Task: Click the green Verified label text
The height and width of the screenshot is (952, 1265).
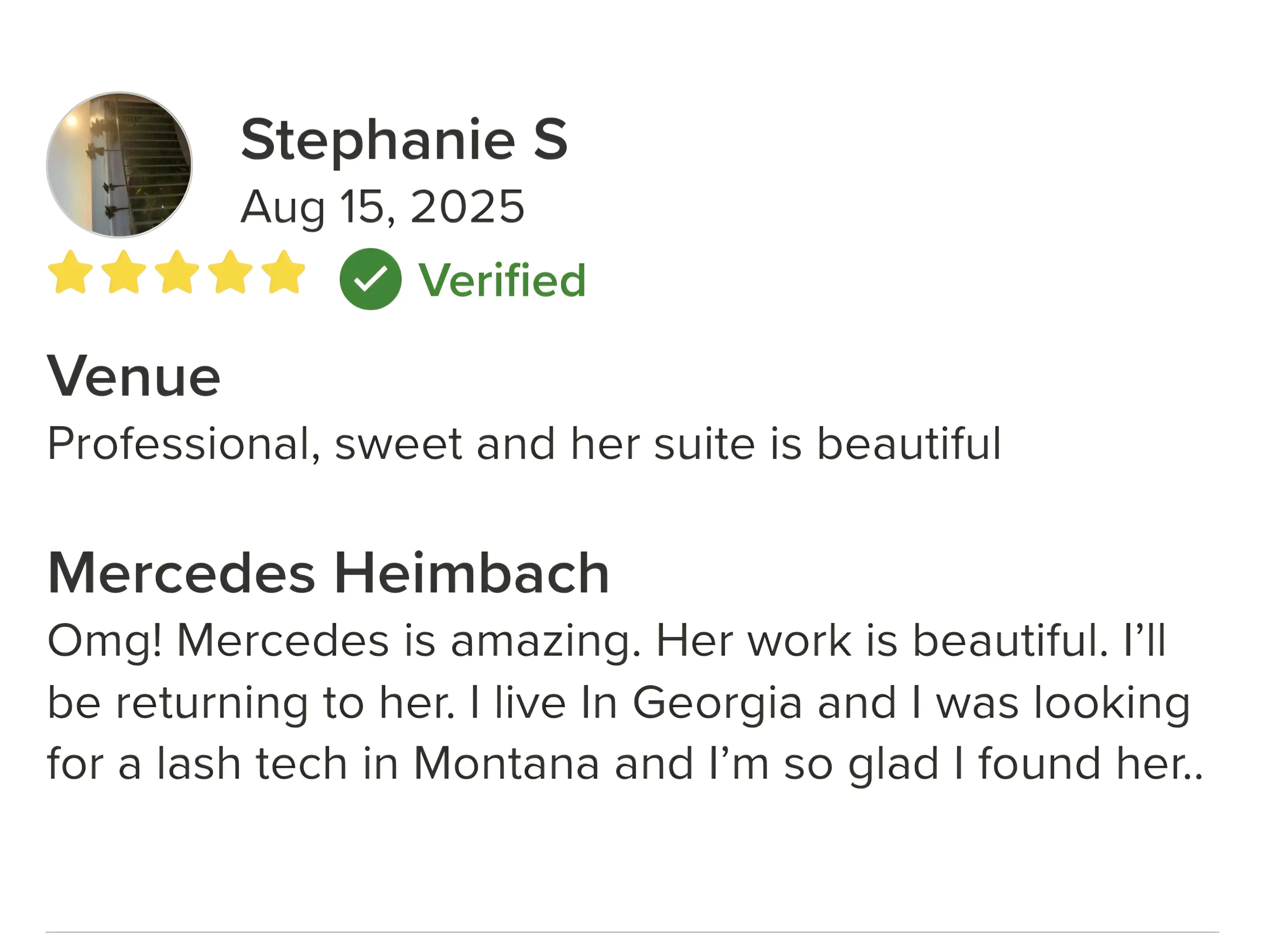Action: click(502, 280)
